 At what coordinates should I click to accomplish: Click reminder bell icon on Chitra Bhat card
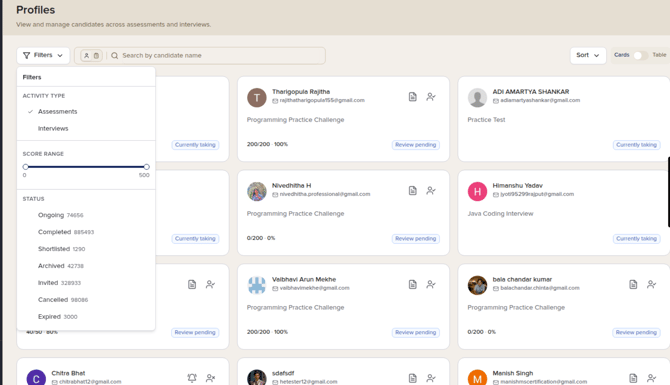pyautogui.click(x=192, y=378)
